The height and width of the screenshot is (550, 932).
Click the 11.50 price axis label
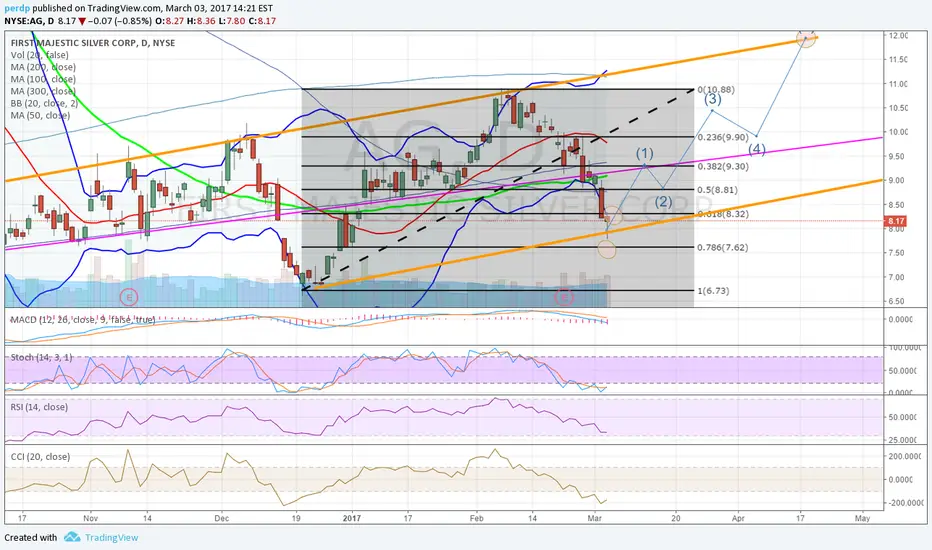click(x=898, y=59)
